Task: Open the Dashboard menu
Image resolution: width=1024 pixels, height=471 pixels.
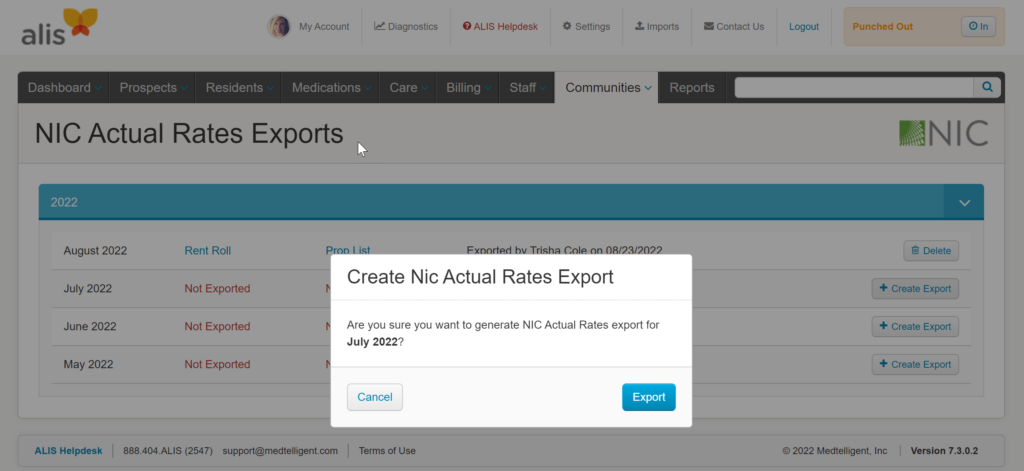Action: click(64, 88)
